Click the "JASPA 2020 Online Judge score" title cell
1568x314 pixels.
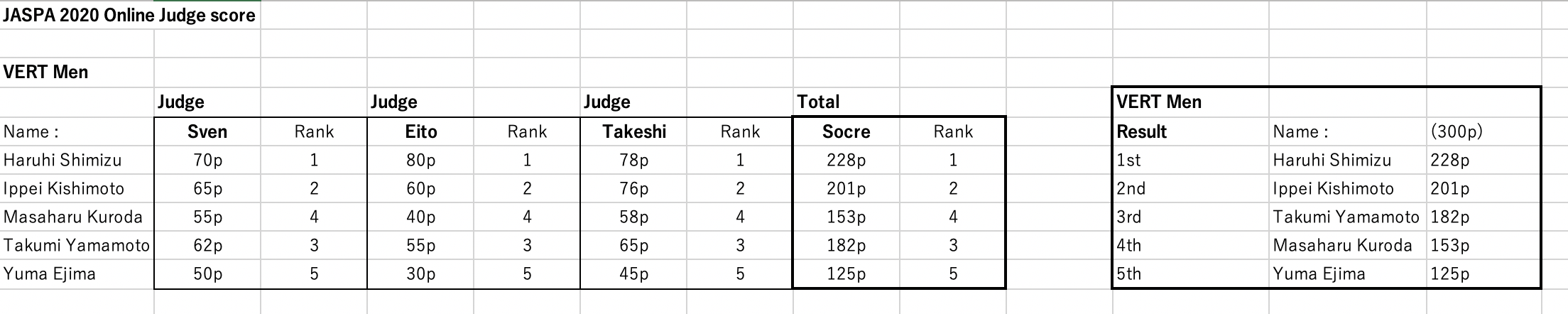[129, 16]
